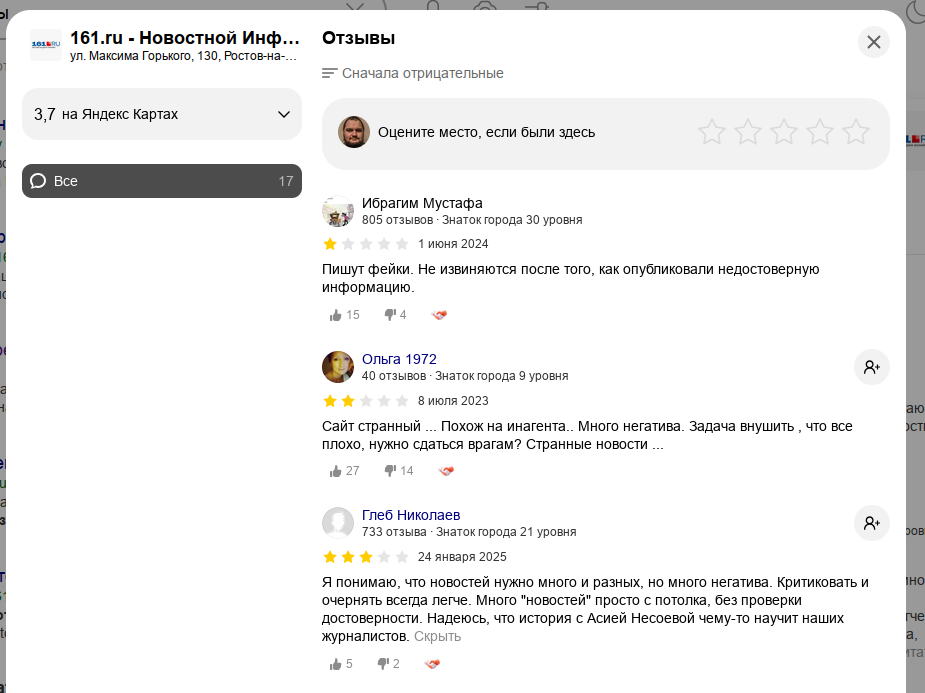Click your profile avatar in rating prompt
This screenshot has width=925, height=693.
pyautogui.click(x=353, y=132)
